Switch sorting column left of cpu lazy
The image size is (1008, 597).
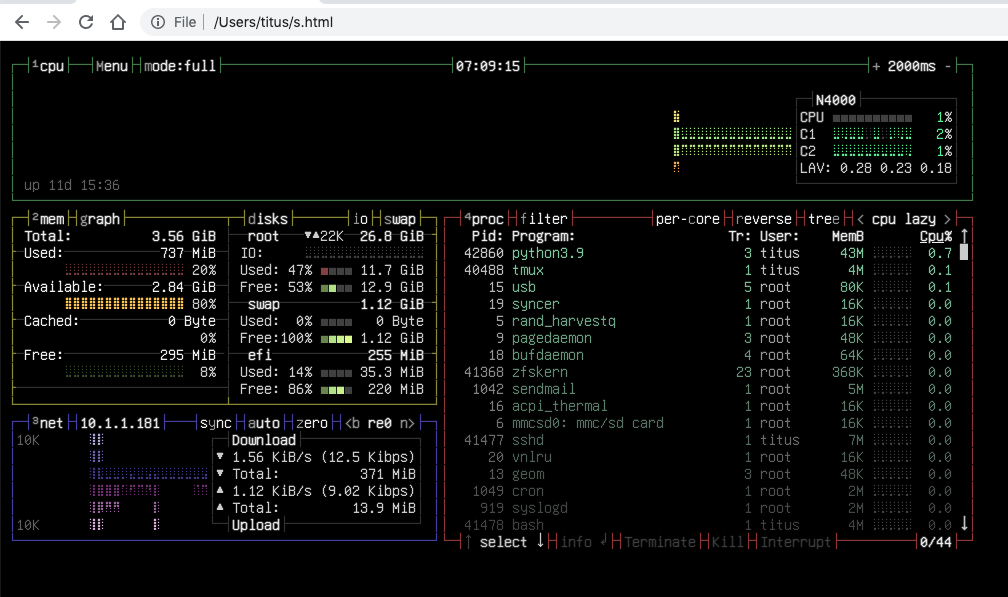(x=860, y=219)
